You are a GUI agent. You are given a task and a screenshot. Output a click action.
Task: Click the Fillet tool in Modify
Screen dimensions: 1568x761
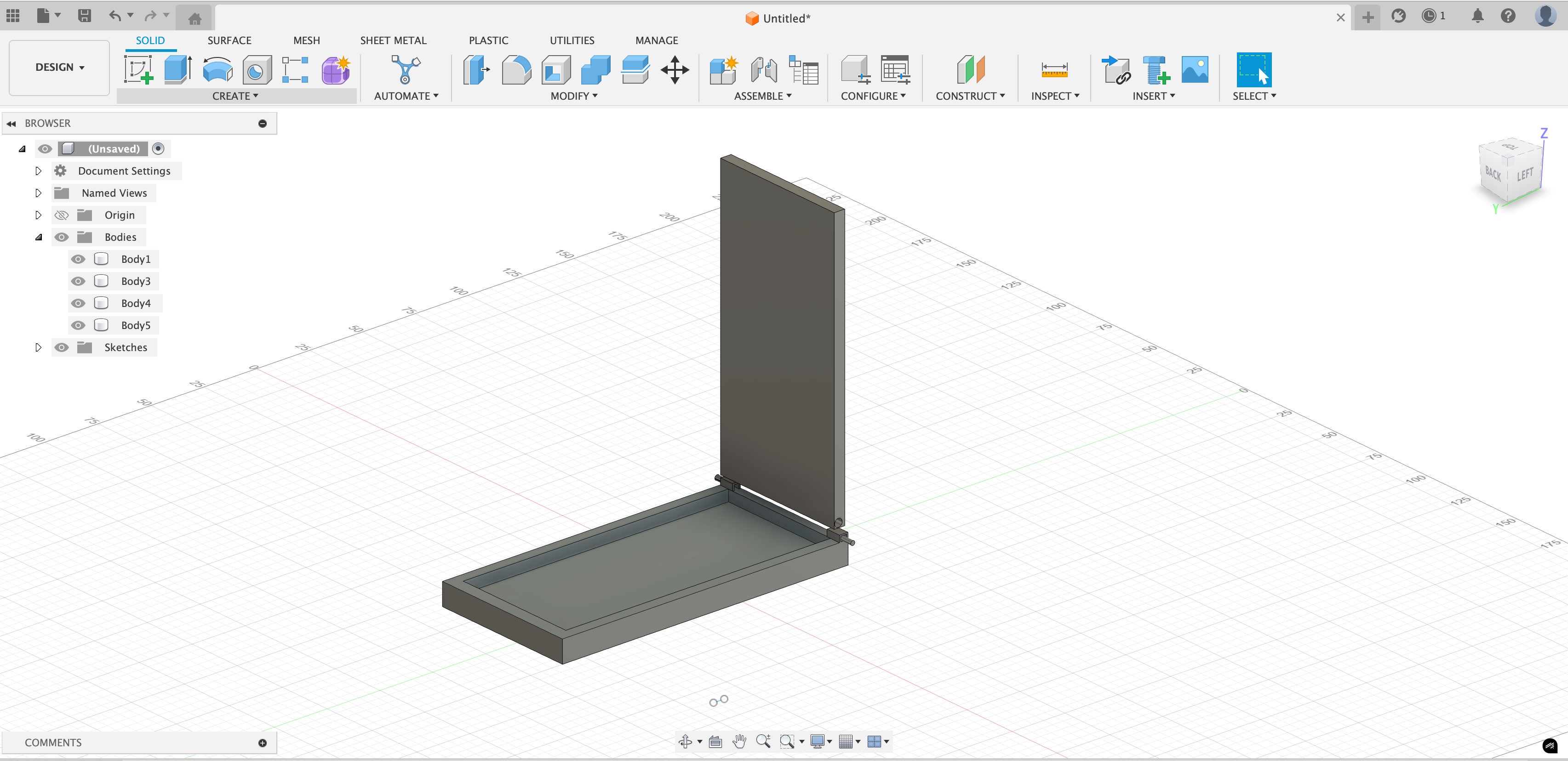pyautogui.click(x=516, y=69)
